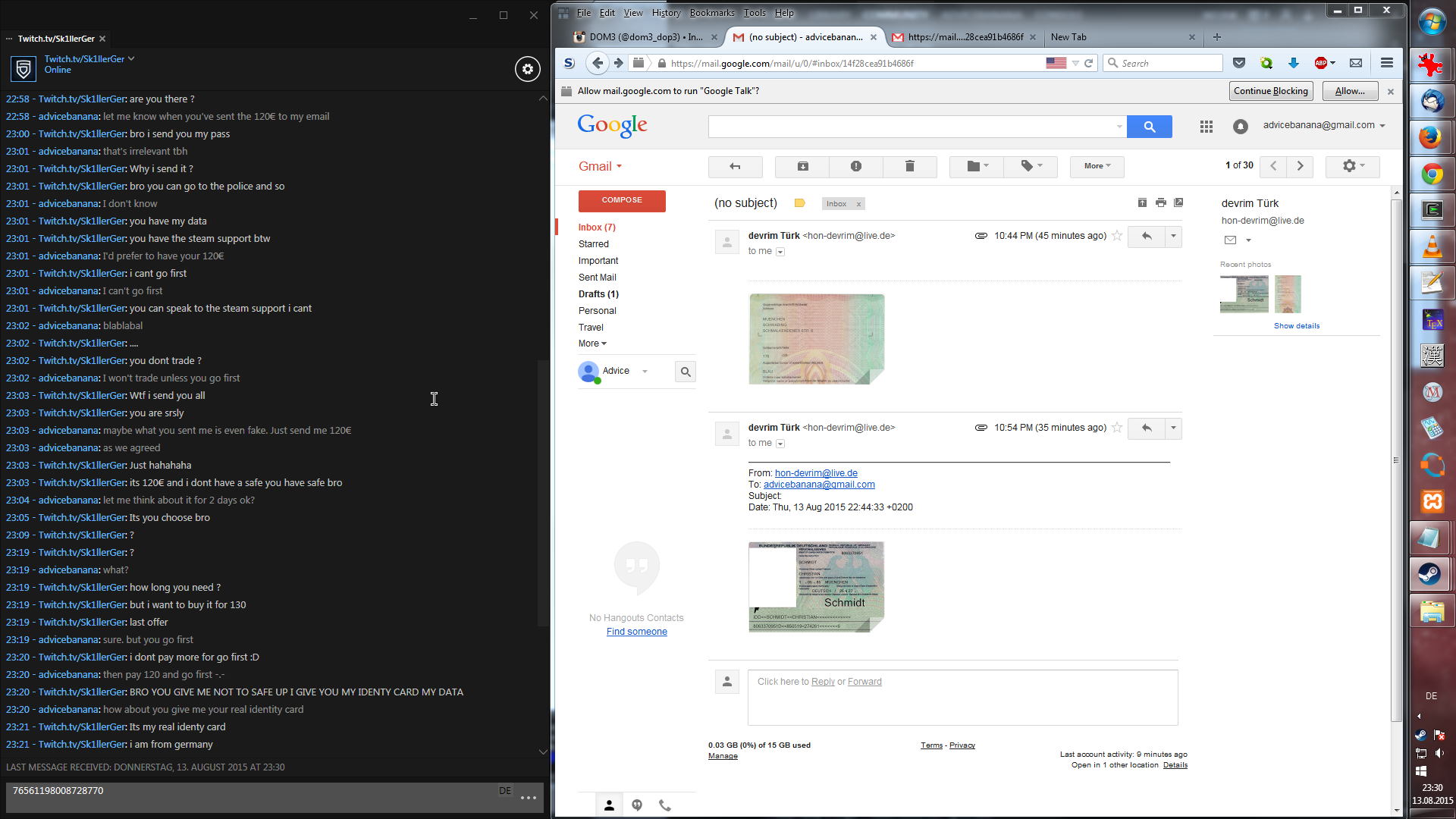Click the Hangouts phone calls icon
Screen dimensions: 1456x819
665,805
